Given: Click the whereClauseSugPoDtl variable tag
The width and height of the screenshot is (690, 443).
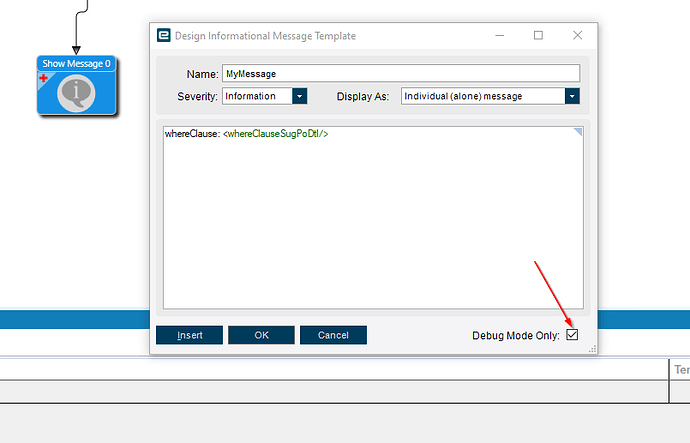Looking at the screenshot, I should point(275,134).
